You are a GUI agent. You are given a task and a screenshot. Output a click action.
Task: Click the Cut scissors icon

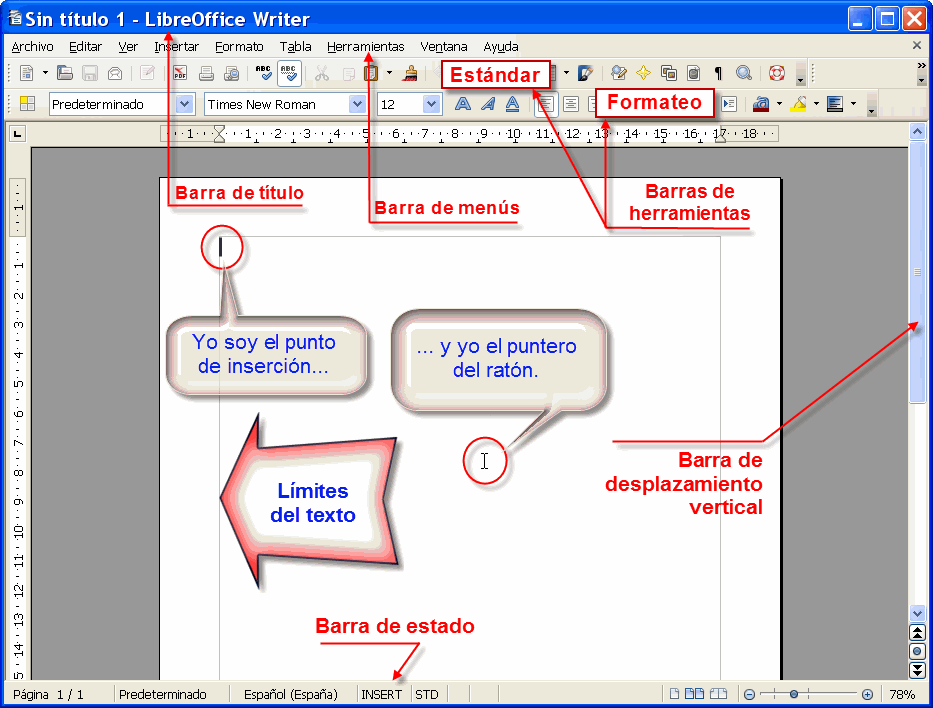coord(321,73)
